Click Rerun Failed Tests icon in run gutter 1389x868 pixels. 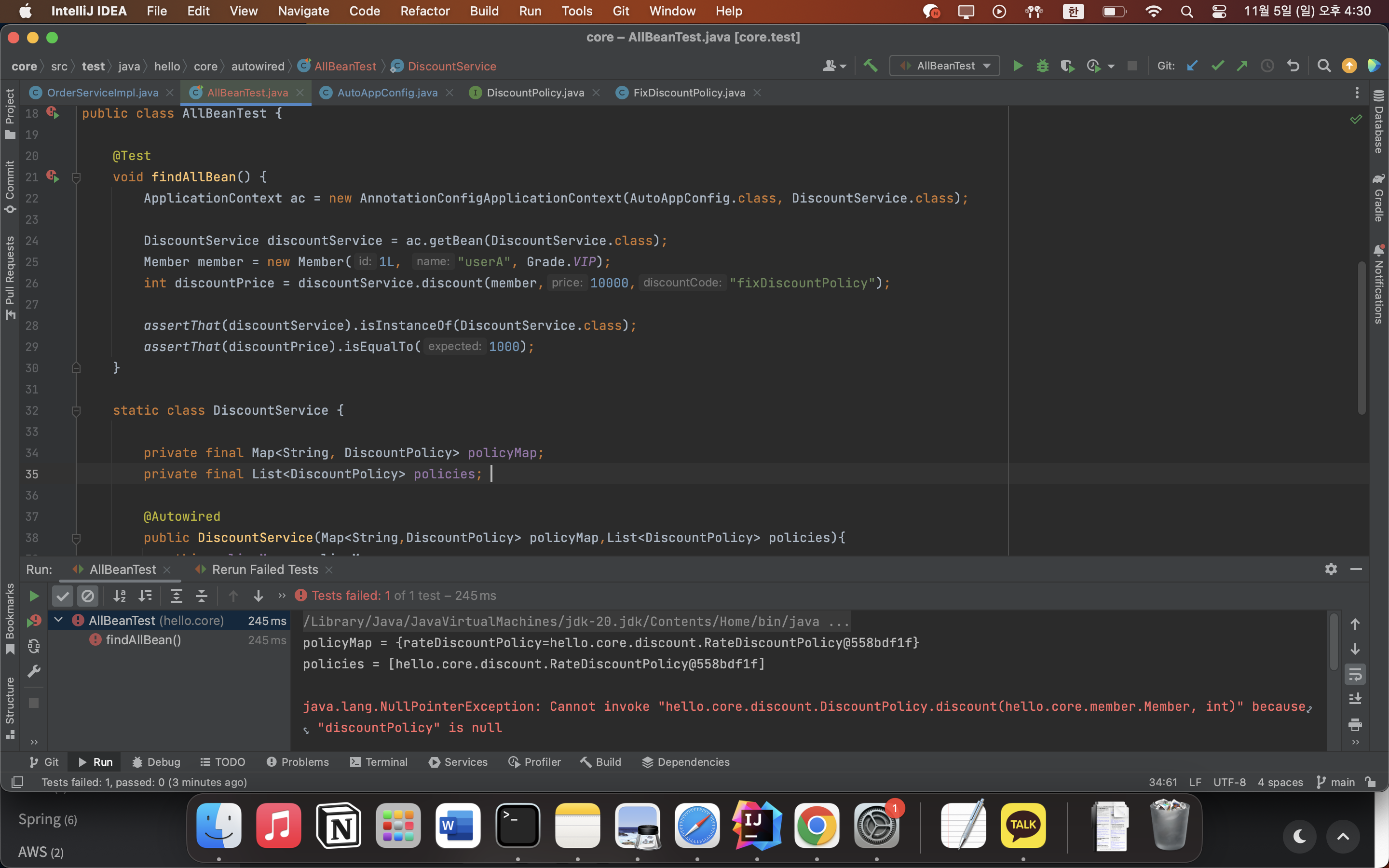[x=34, y=621]
